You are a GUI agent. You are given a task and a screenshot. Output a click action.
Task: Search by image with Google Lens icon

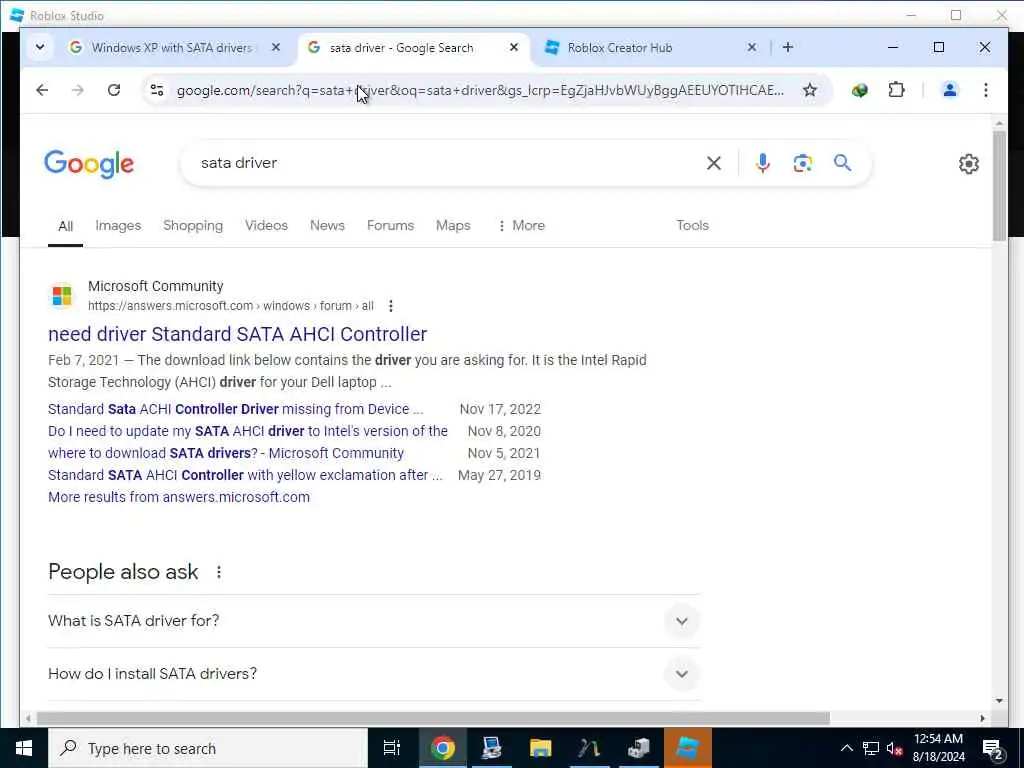[x=803, y=163]
